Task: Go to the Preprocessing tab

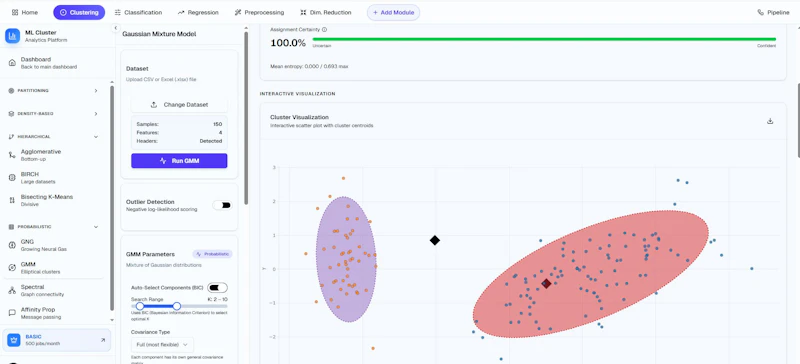Action: 259,12
